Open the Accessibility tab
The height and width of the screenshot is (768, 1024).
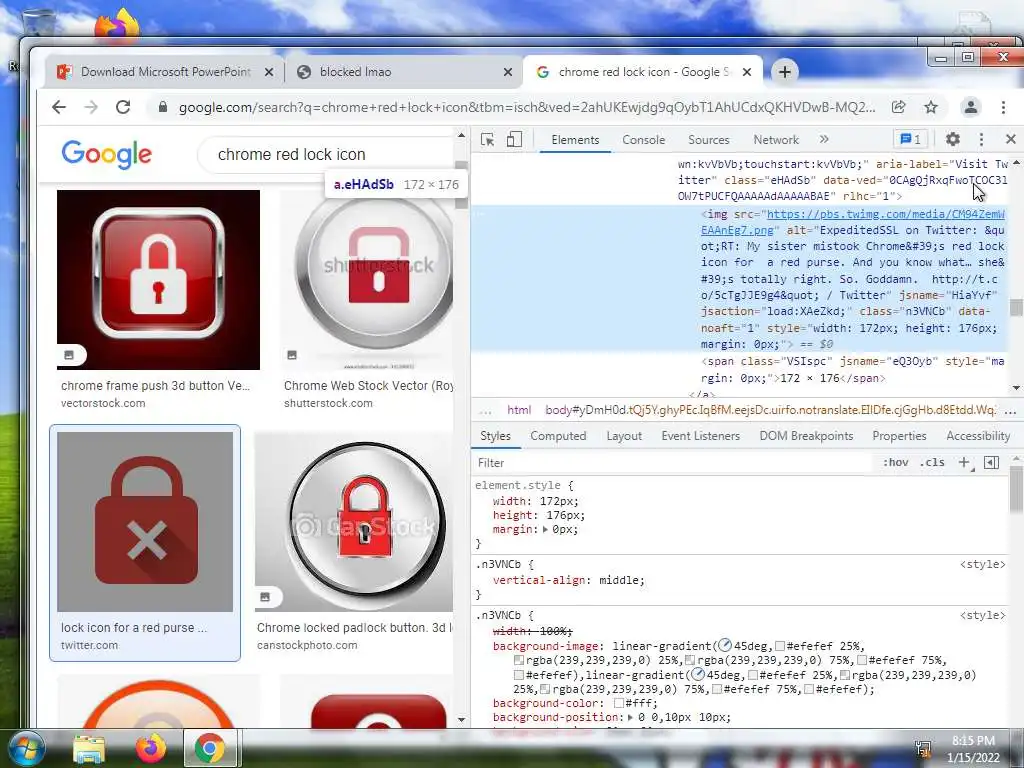point(978,436)
